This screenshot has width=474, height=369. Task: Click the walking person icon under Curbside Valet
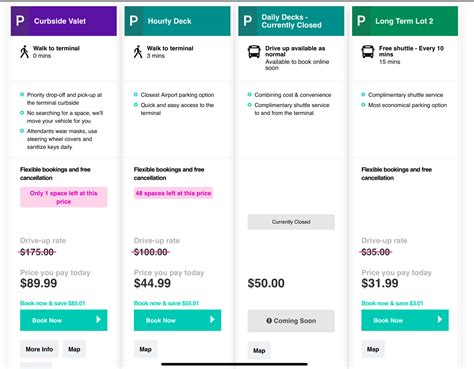[24, 52]
